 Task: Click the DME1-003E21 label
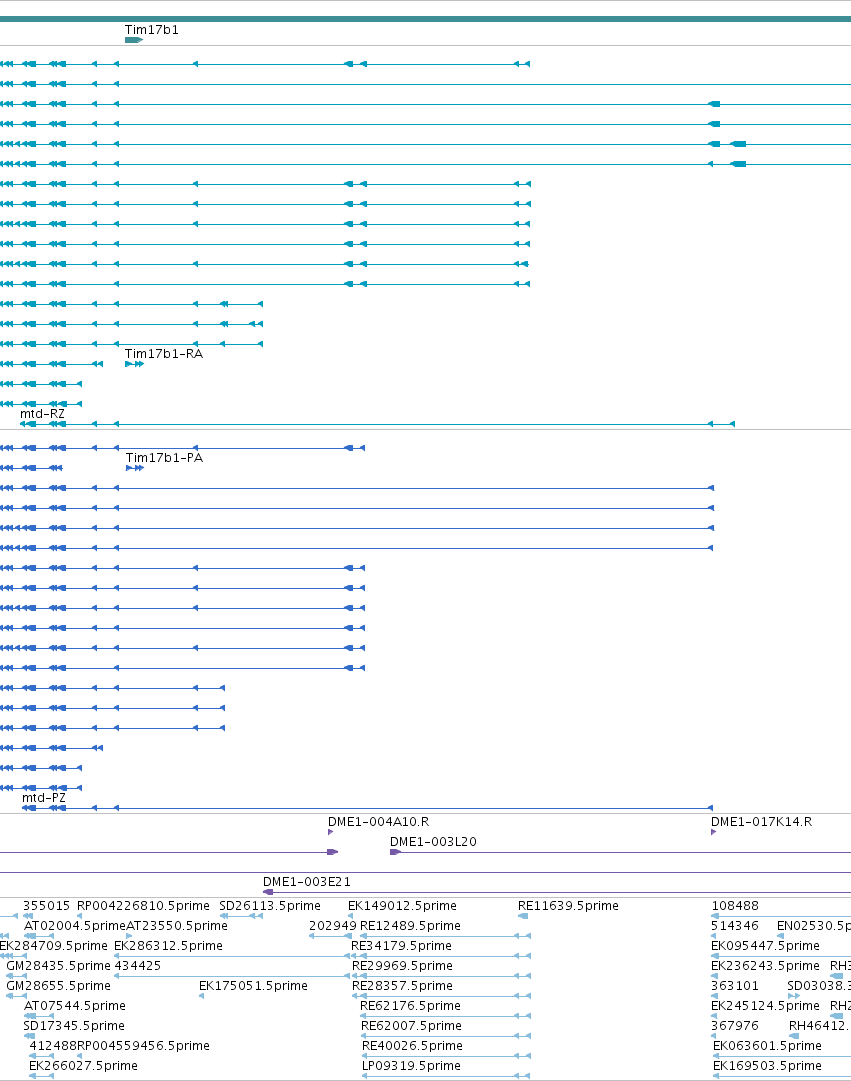[x=307, y=882]
